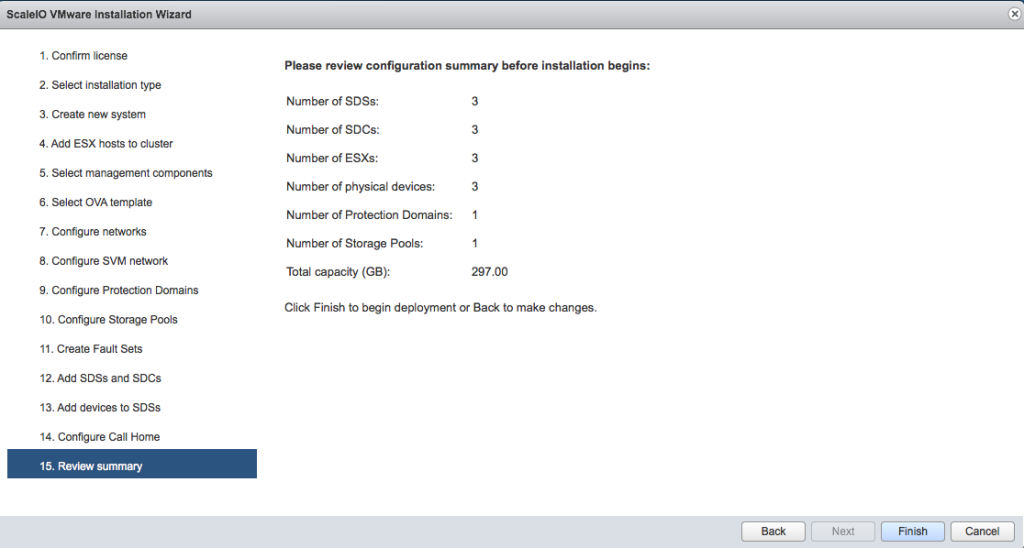Screen dimensions: 1024x548
Task: Open the Select OVA template step
Action: [96, 202]
